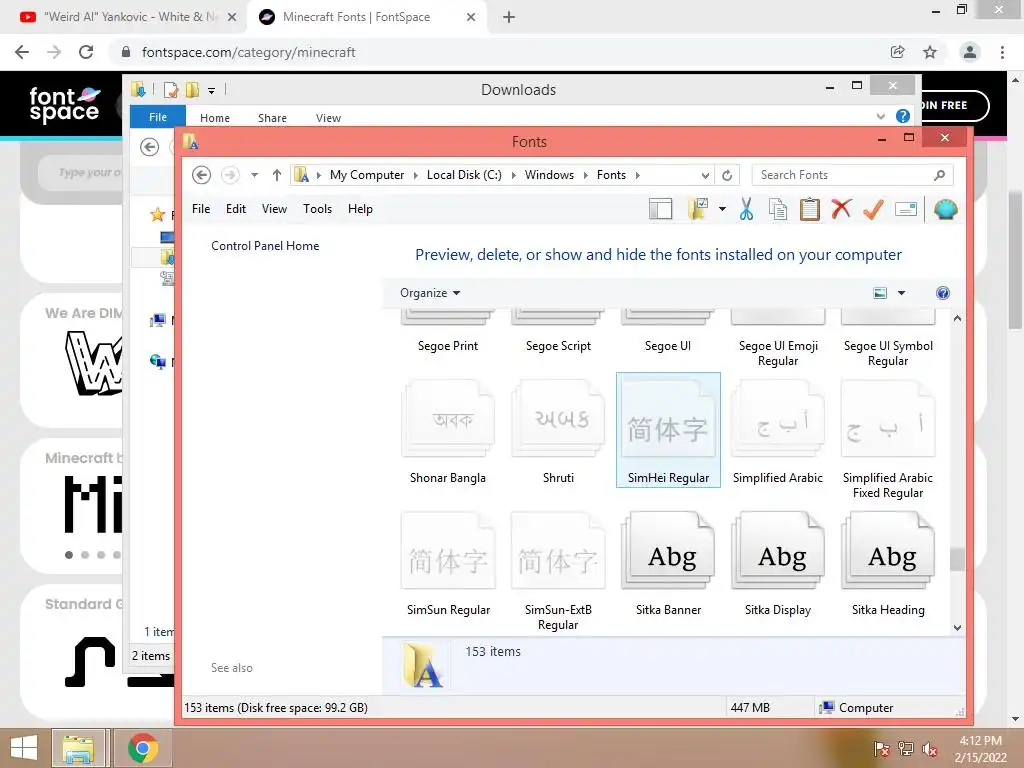Click the Cut scissors icon in Fonts toolbar
Image resolution: width=1024 pixels, height=768 pixels.
pyautogui.click(x=746, y=209)
